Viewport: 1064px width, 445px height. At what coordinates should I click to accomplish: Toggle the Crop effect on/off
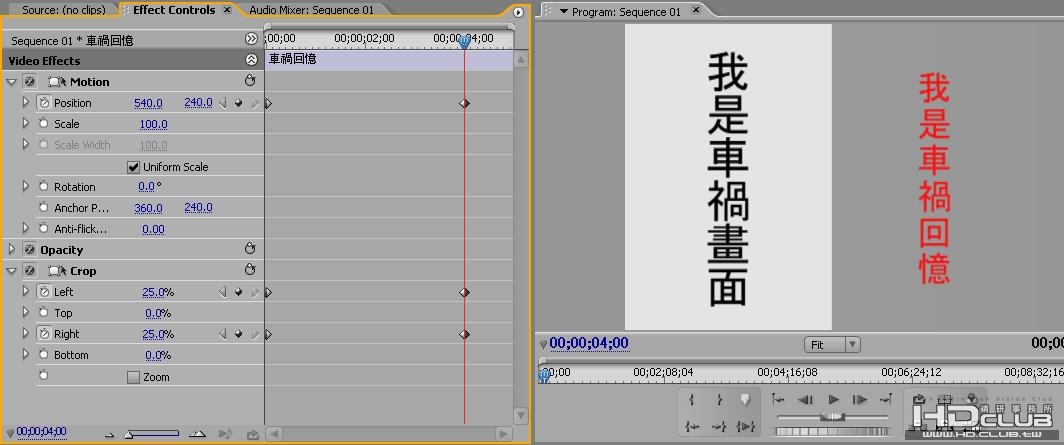29,271
